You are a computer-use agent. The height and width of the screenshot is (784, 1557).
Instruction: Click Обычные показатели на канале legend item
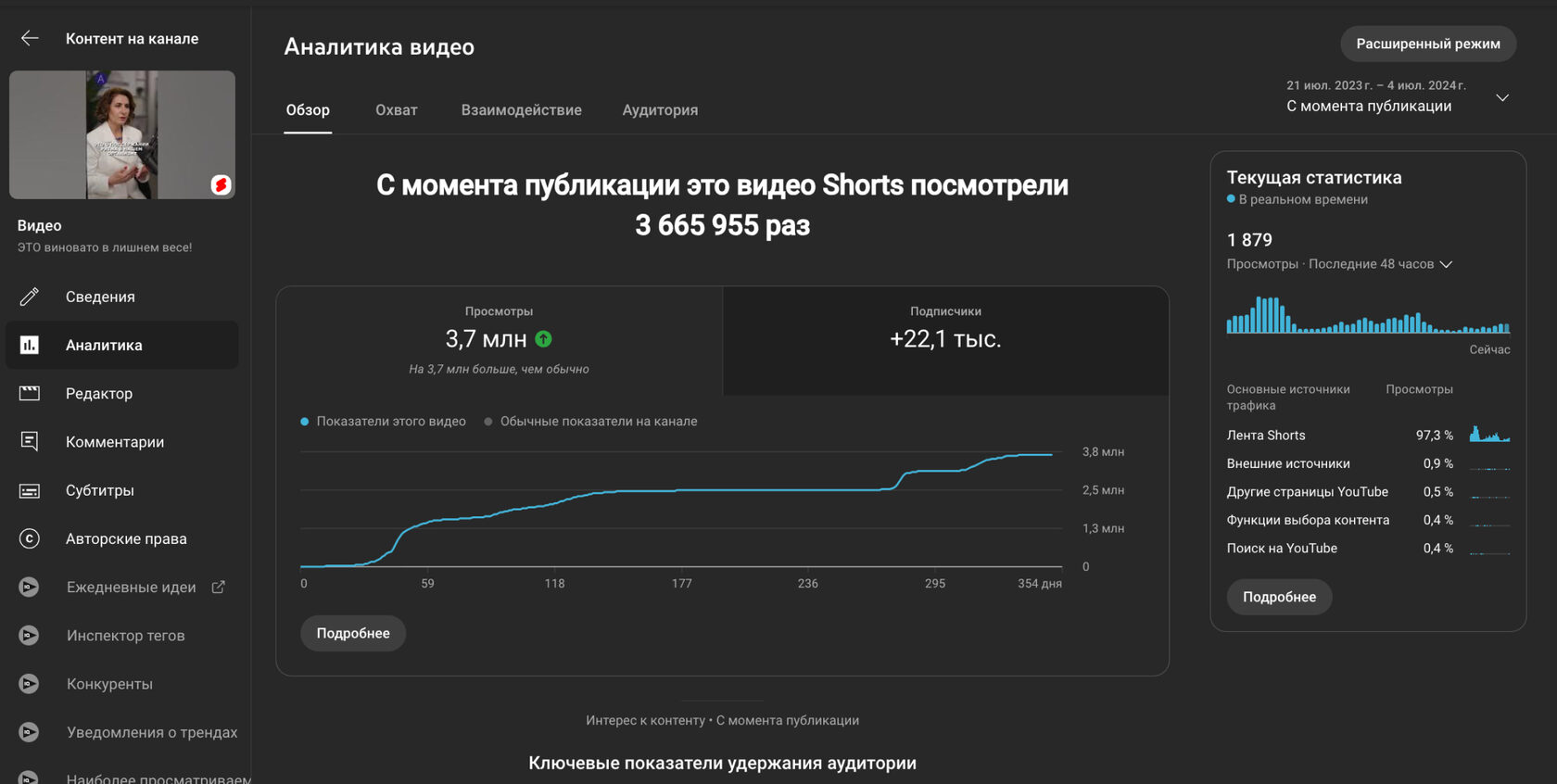tap(590, 421)
